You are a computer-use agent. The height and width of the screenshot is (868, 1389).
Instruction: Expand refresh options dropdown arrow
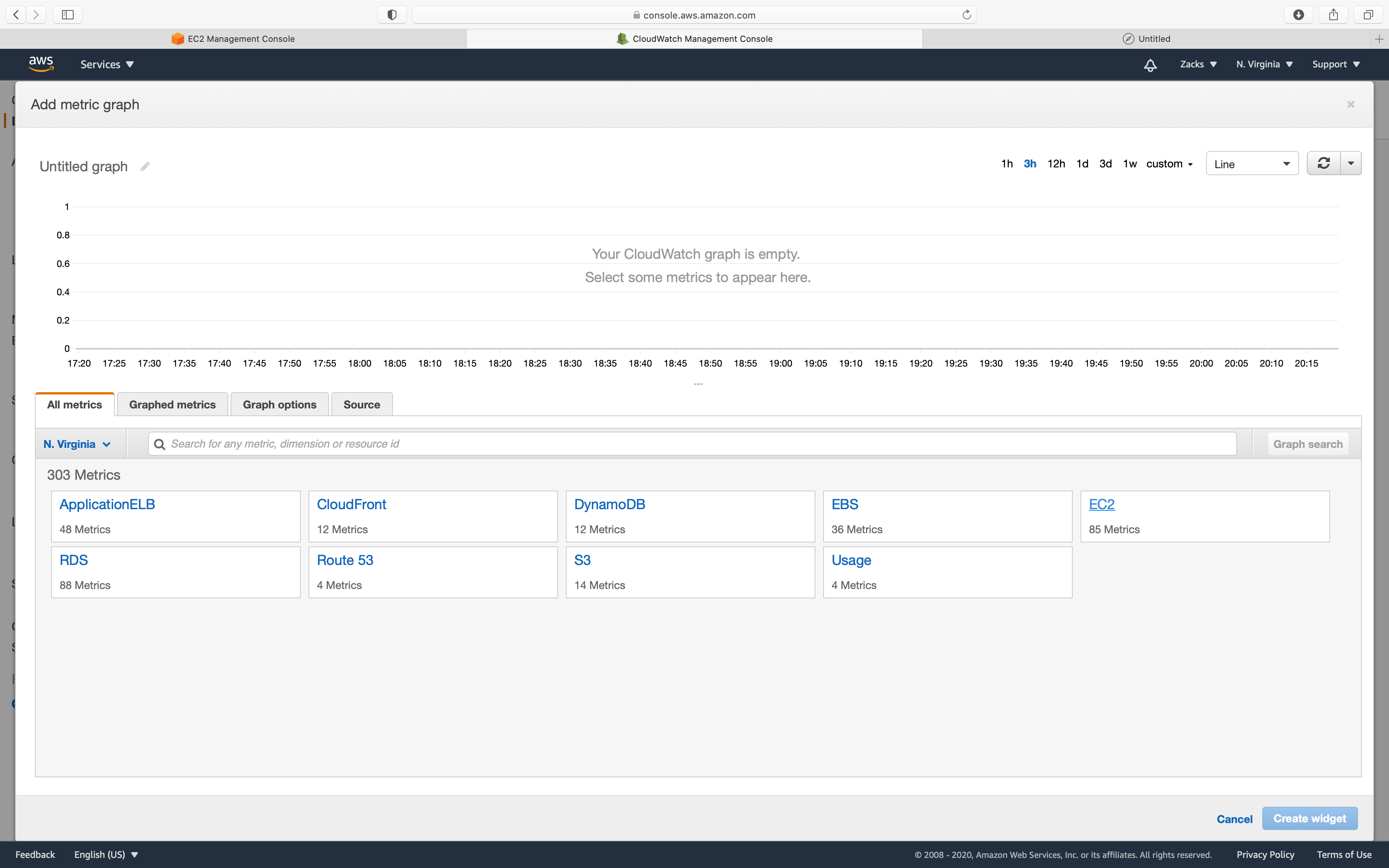(1351, 164)
